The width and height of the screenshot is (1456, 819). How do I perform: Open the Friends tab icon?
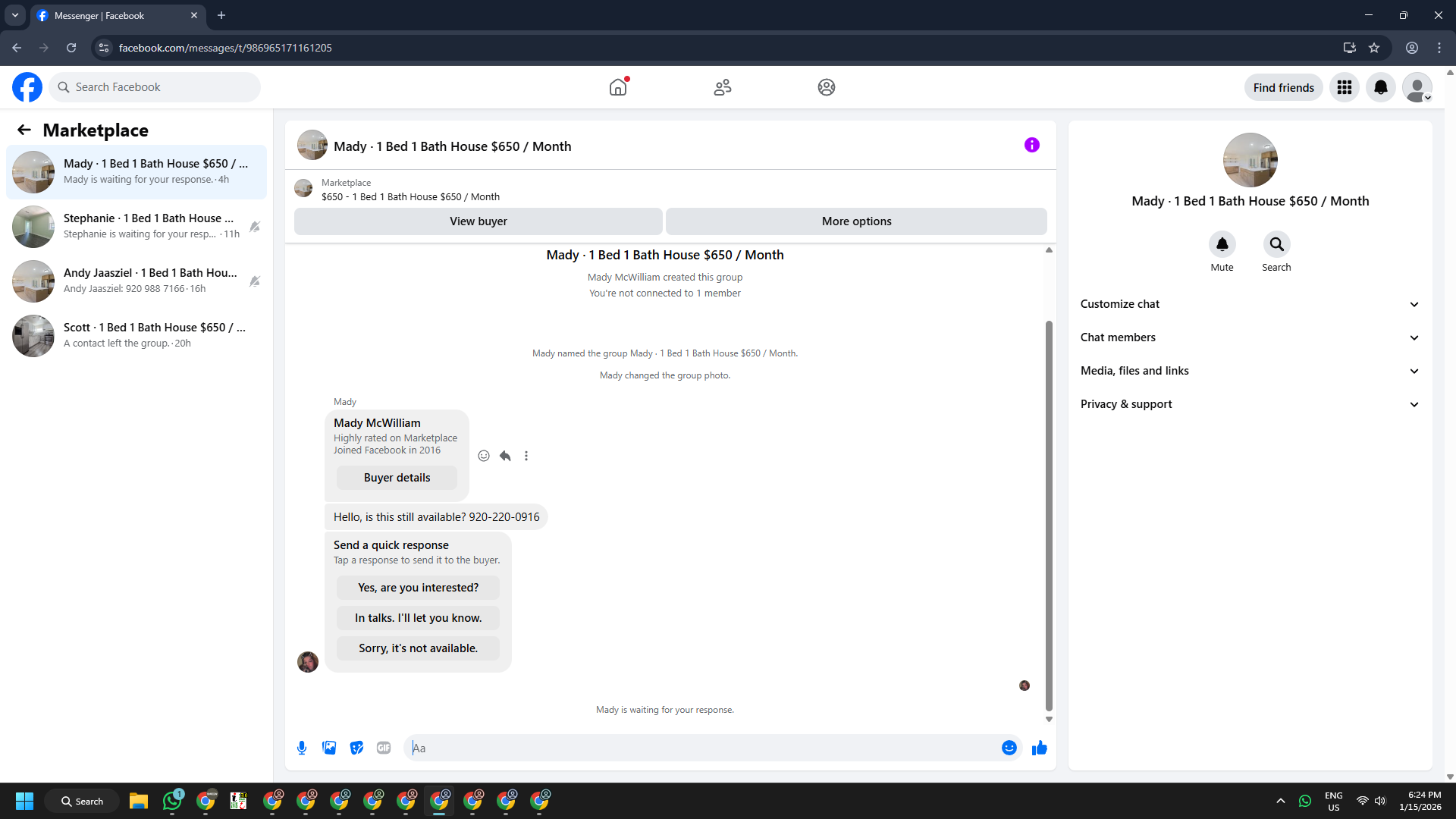722,87
